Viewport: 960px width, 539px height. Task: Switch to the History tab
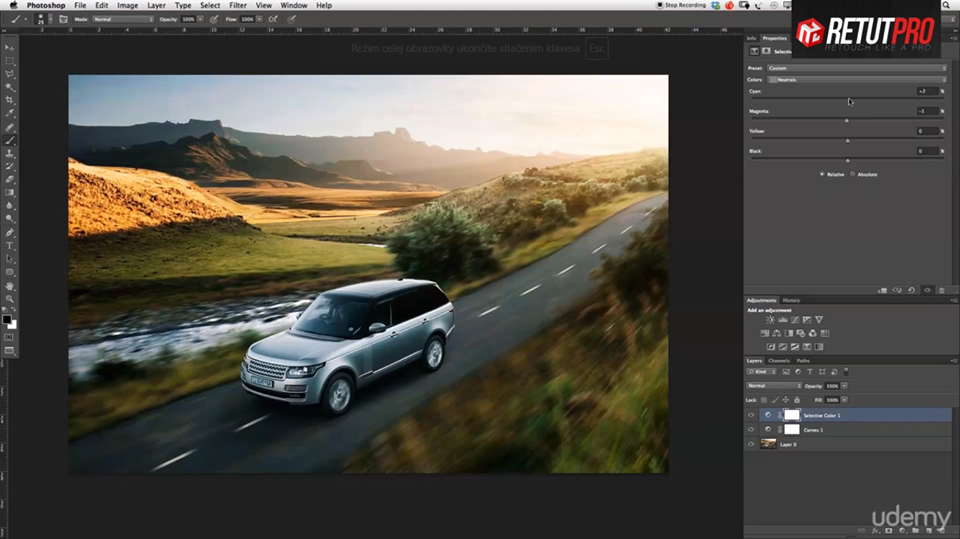(x=791, y=300)
